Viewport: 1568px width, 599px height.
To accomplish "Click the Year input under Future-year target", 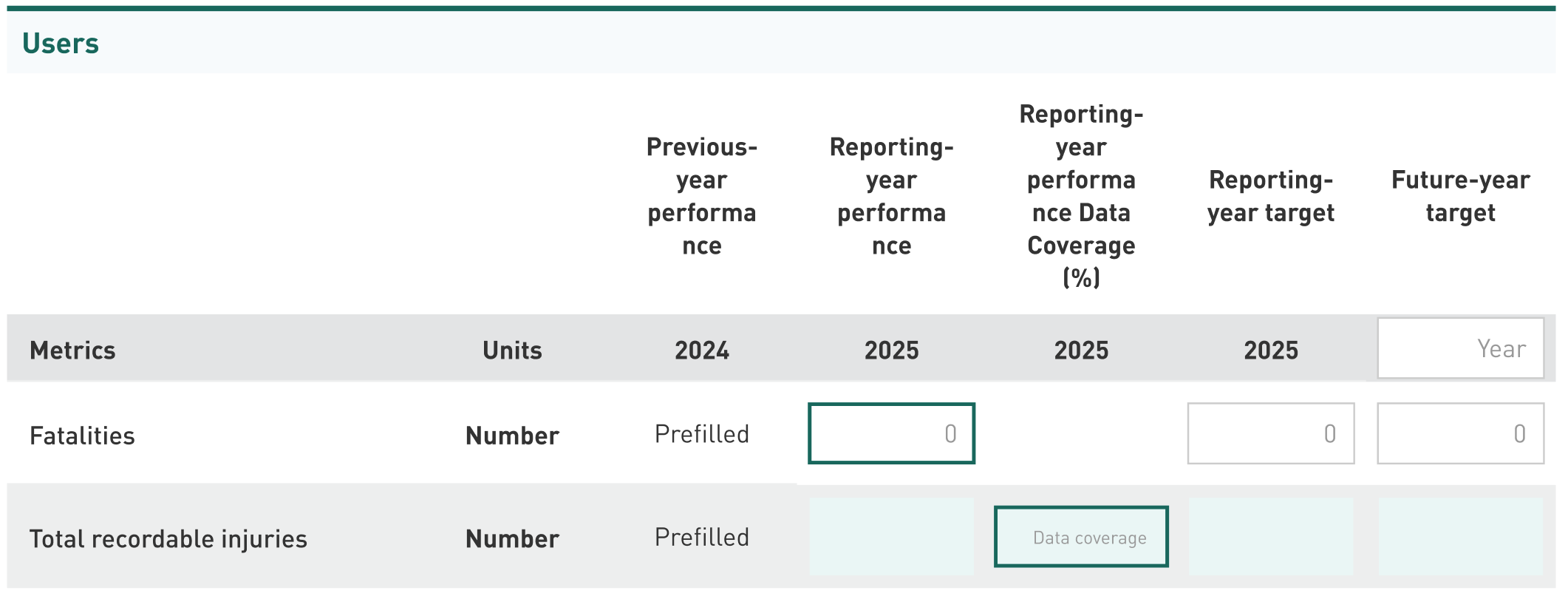I will coord(1460,348).
